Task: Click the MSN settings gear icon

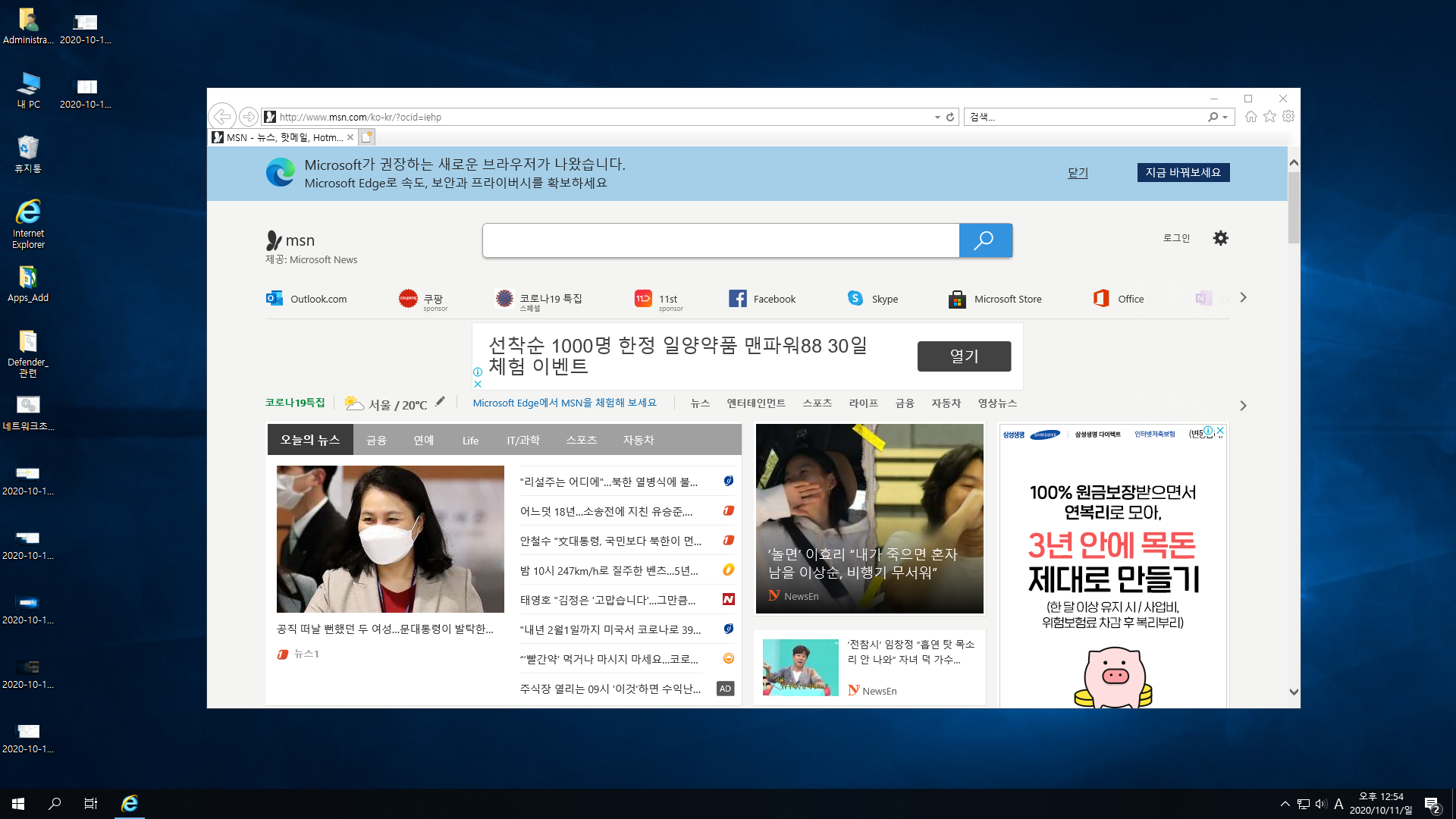Action: point(1220,238)
